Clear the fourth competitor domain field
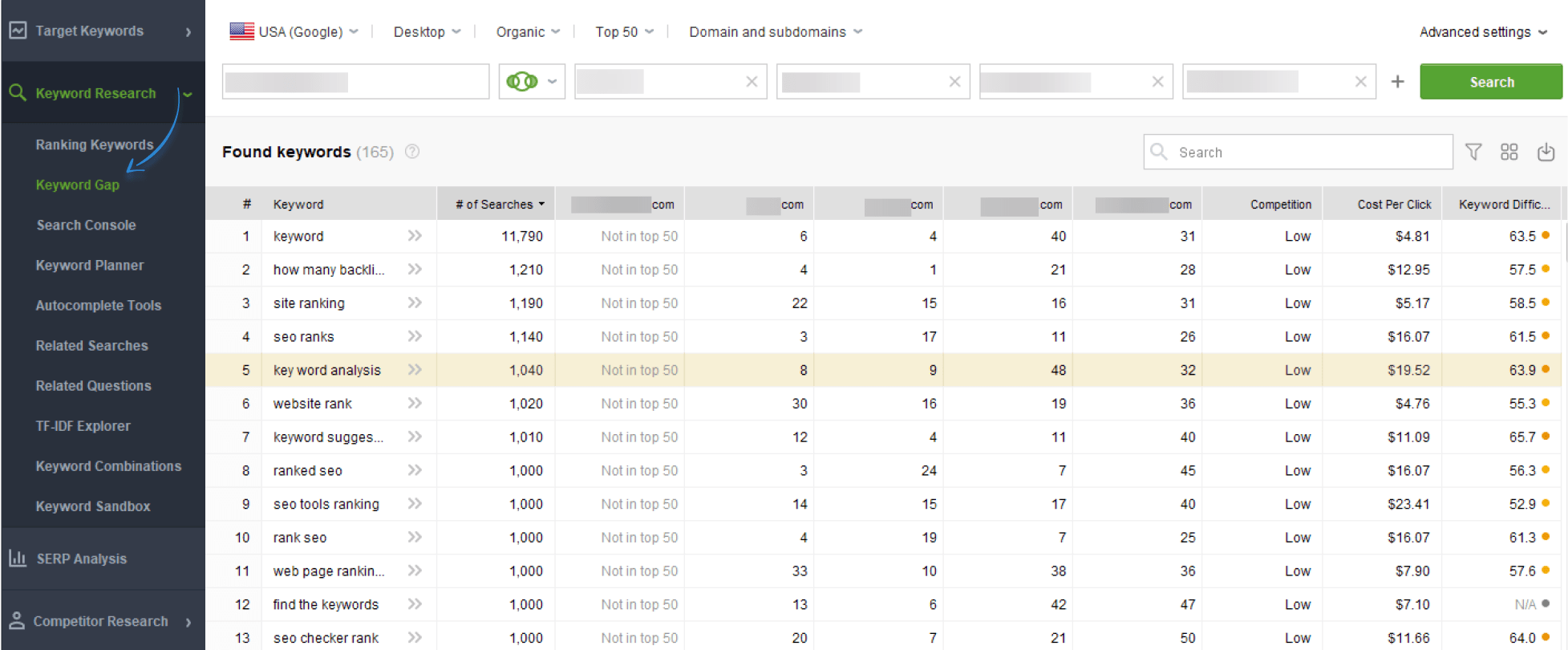The width and height of the screenshot is (1568, 650). click(1360, 82)
